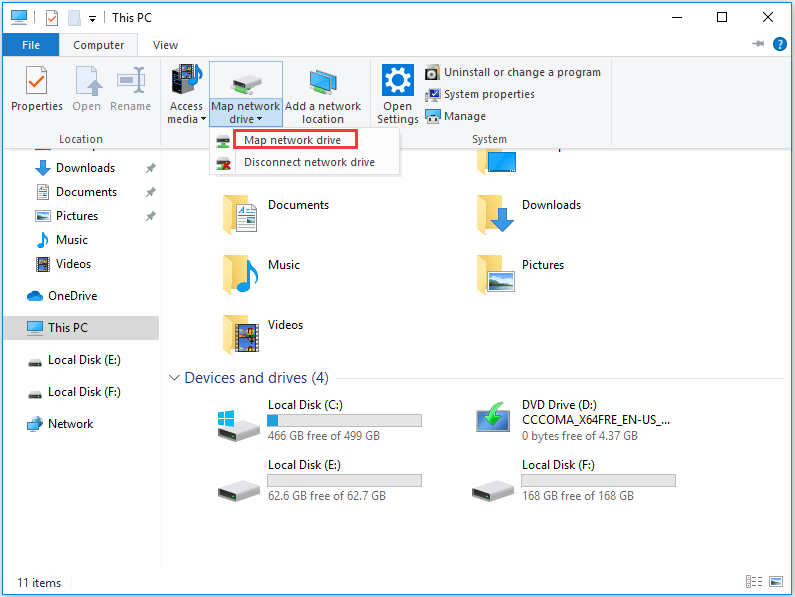Click the Devices and drives (4) header
The width and height of the screenshot is (795, 597).
(256, 378)
